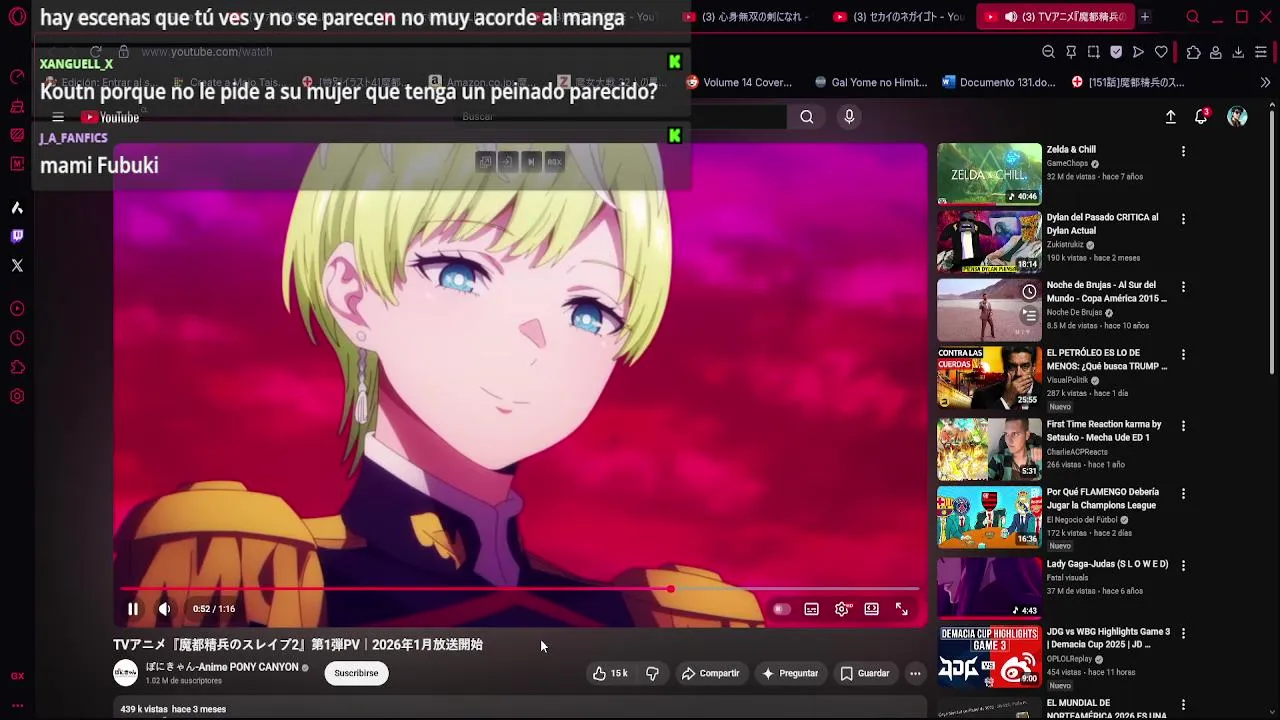Open the YouTube account avatar menu
The width and height of the screenshot is (1280, 720).
point(1238,117)
